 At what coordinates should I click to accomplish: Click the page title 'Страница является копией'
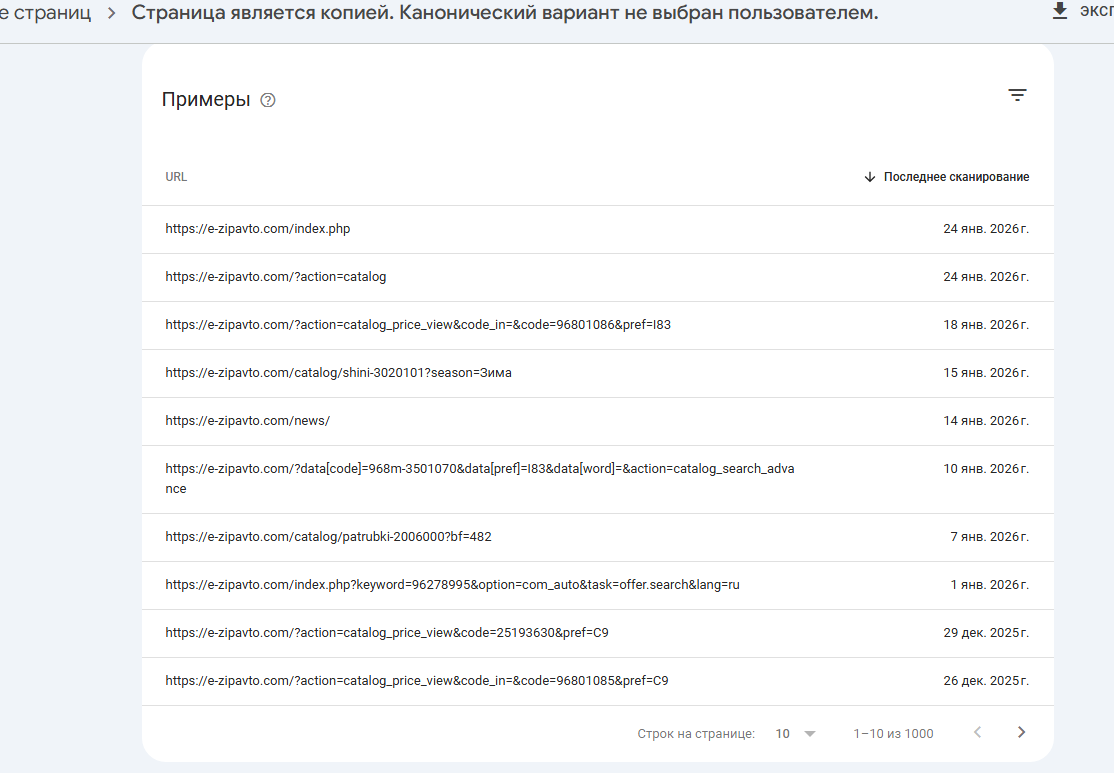[504, 13]
